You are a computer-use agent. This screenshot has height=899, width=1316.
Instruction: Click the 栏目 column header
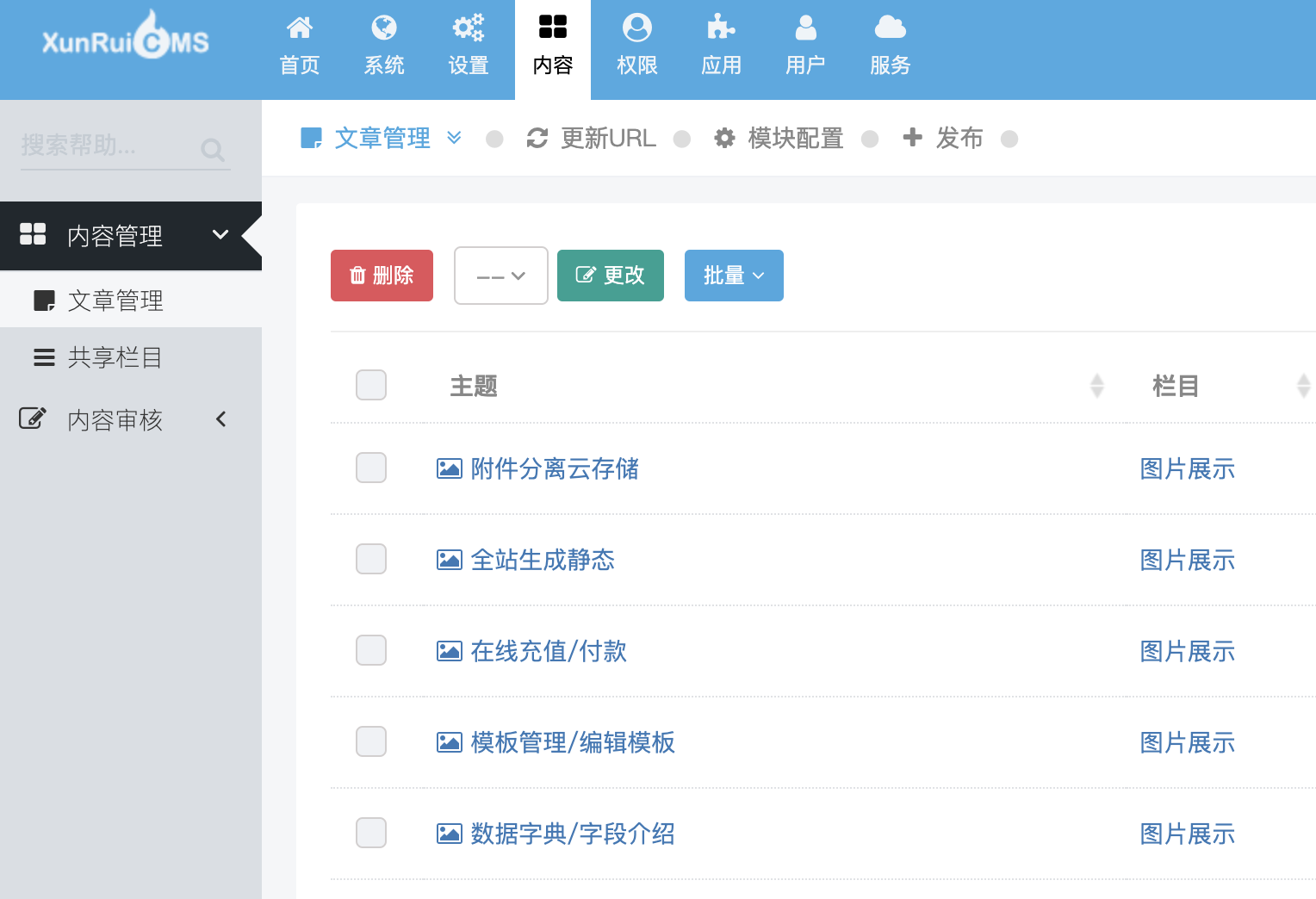(x=1176, y=386)
